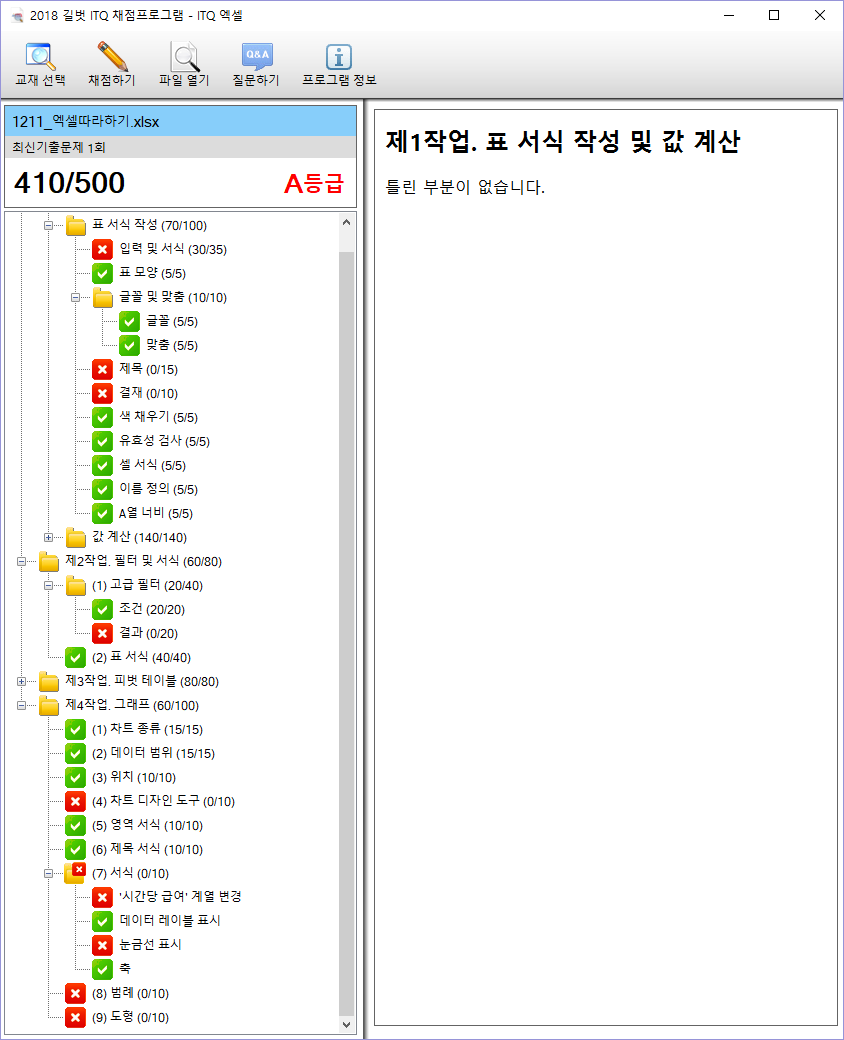Click the green check beside 셀 서식
This screenshot has width=844, height=1040.
point(102,466)
